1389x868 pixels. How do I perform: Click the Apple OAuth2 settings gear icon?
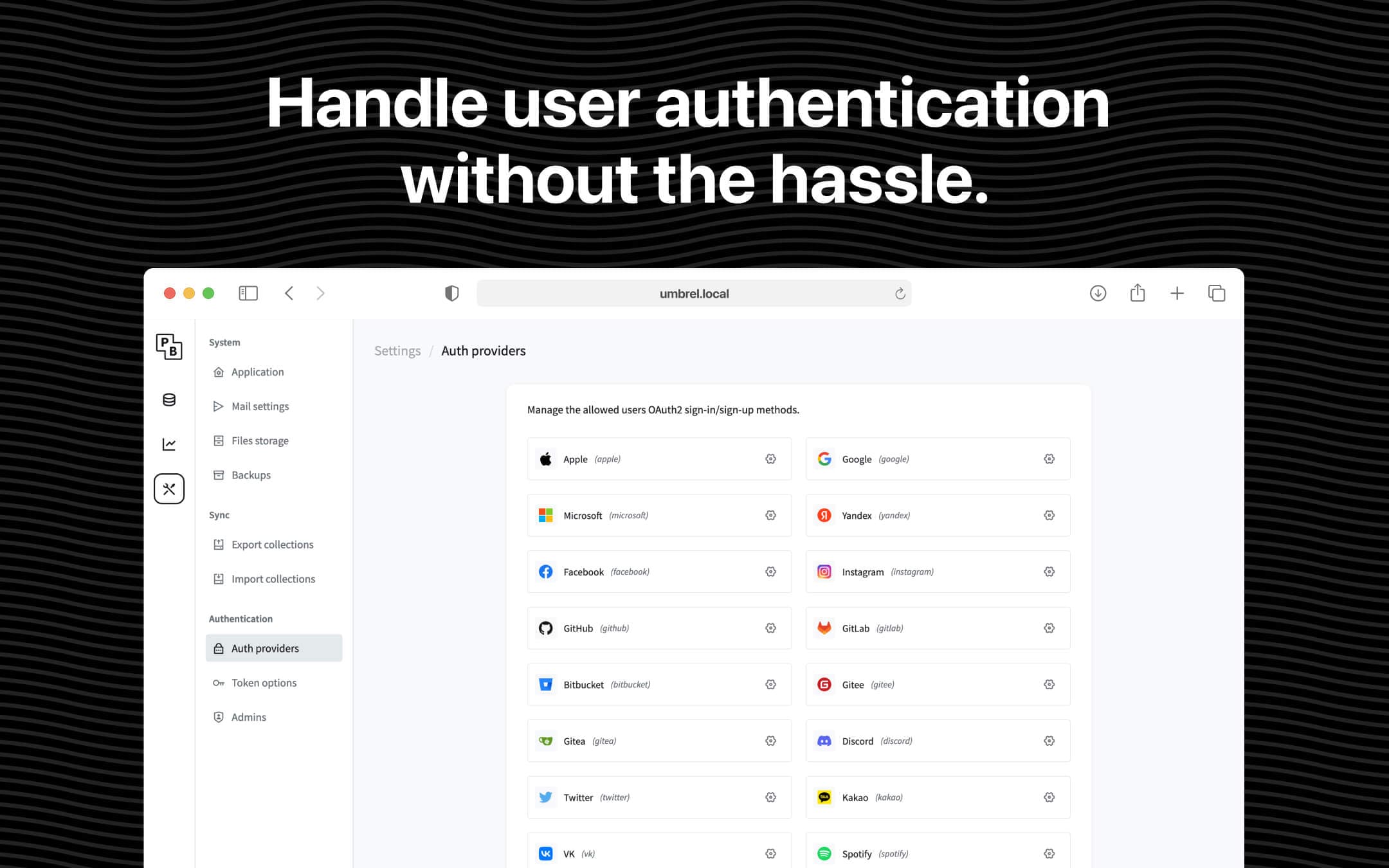coord(770,459)
